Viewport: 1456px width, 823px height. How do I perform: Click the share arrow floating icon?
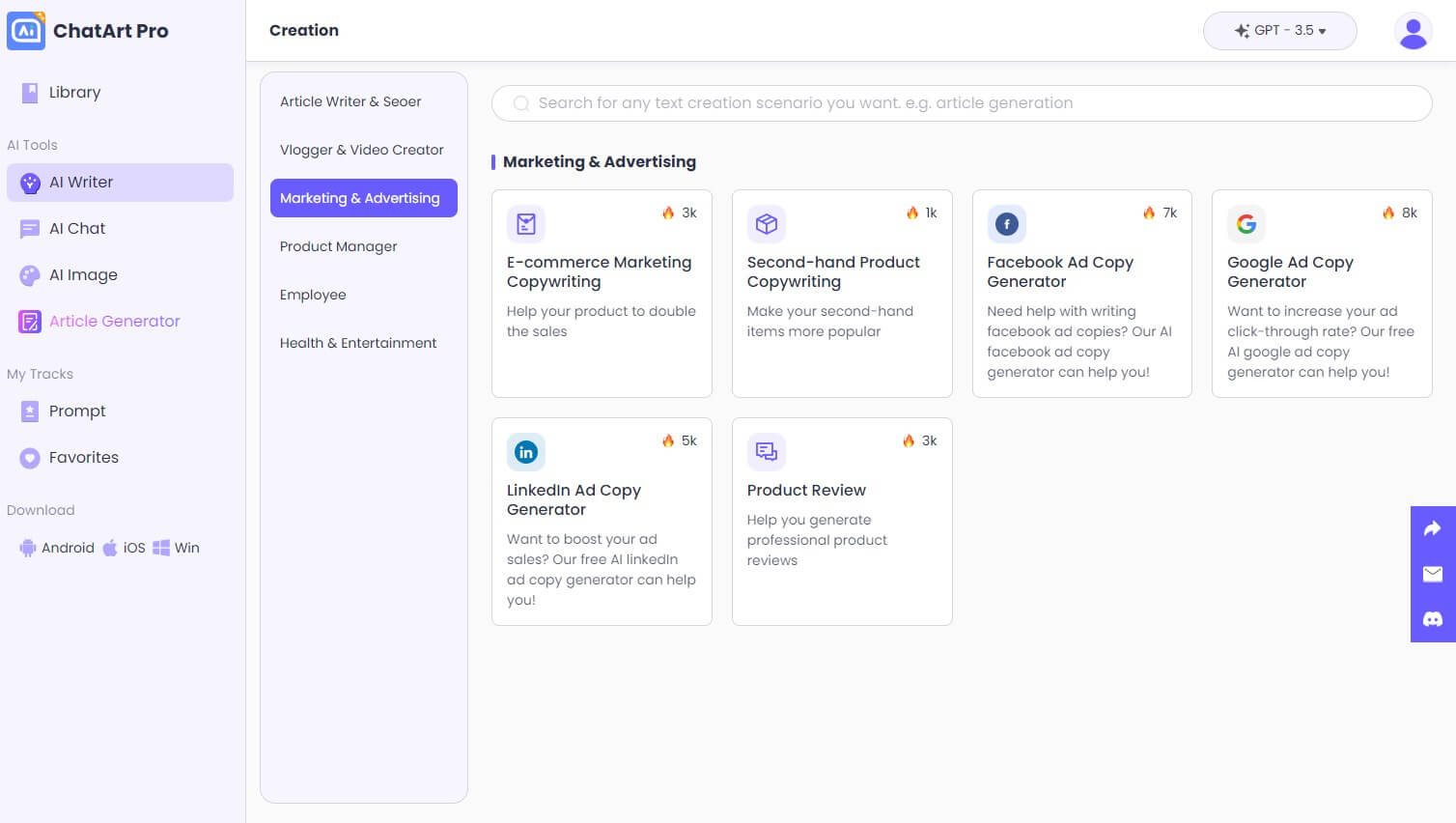point(1433,528)
